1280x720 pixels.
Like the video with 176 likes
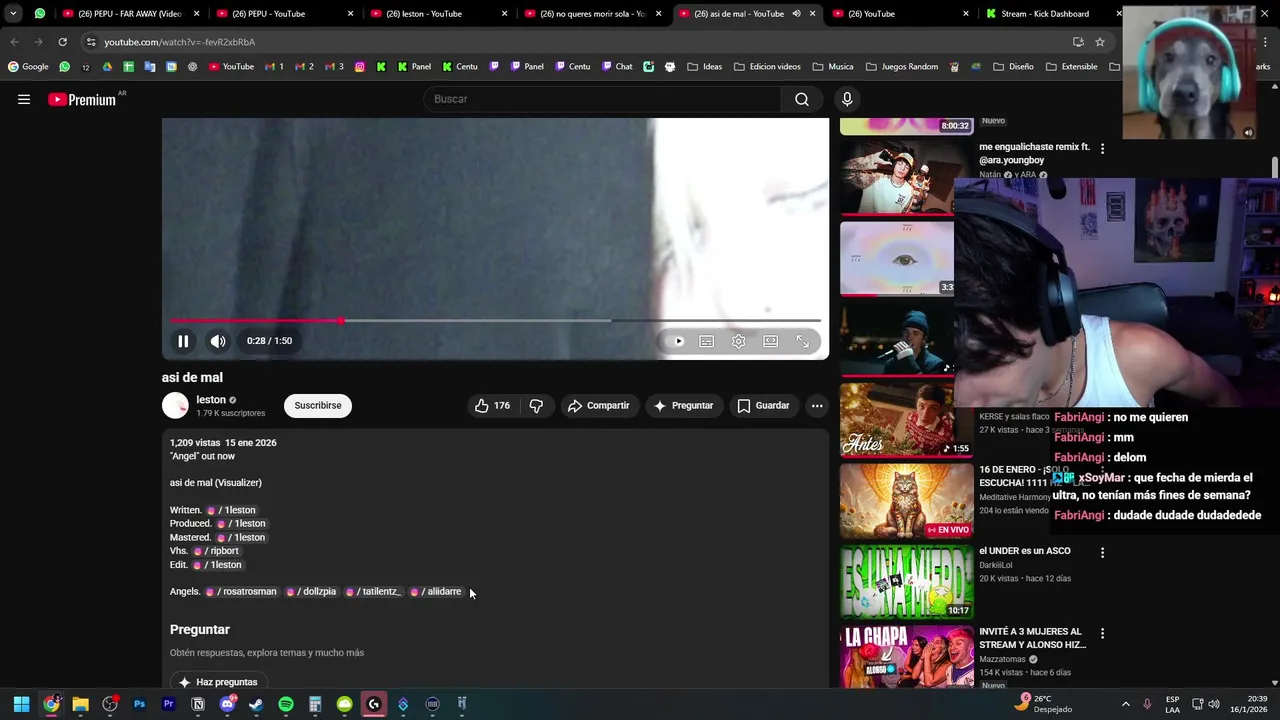click(493, 406)
